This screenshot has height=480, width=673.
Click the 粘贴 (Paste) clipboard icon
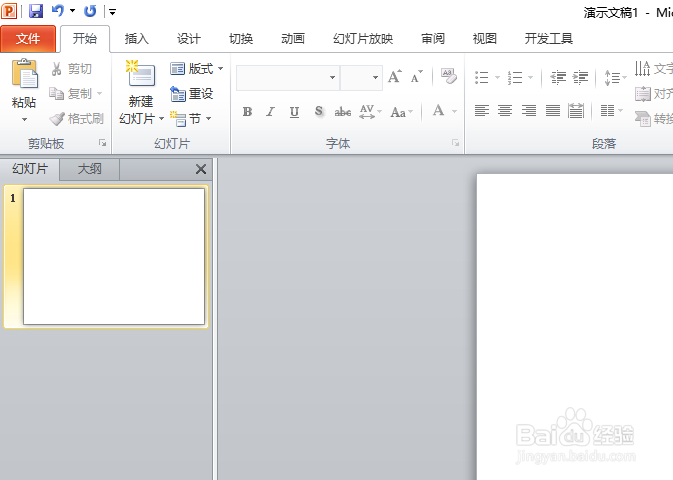click(24, 74)
